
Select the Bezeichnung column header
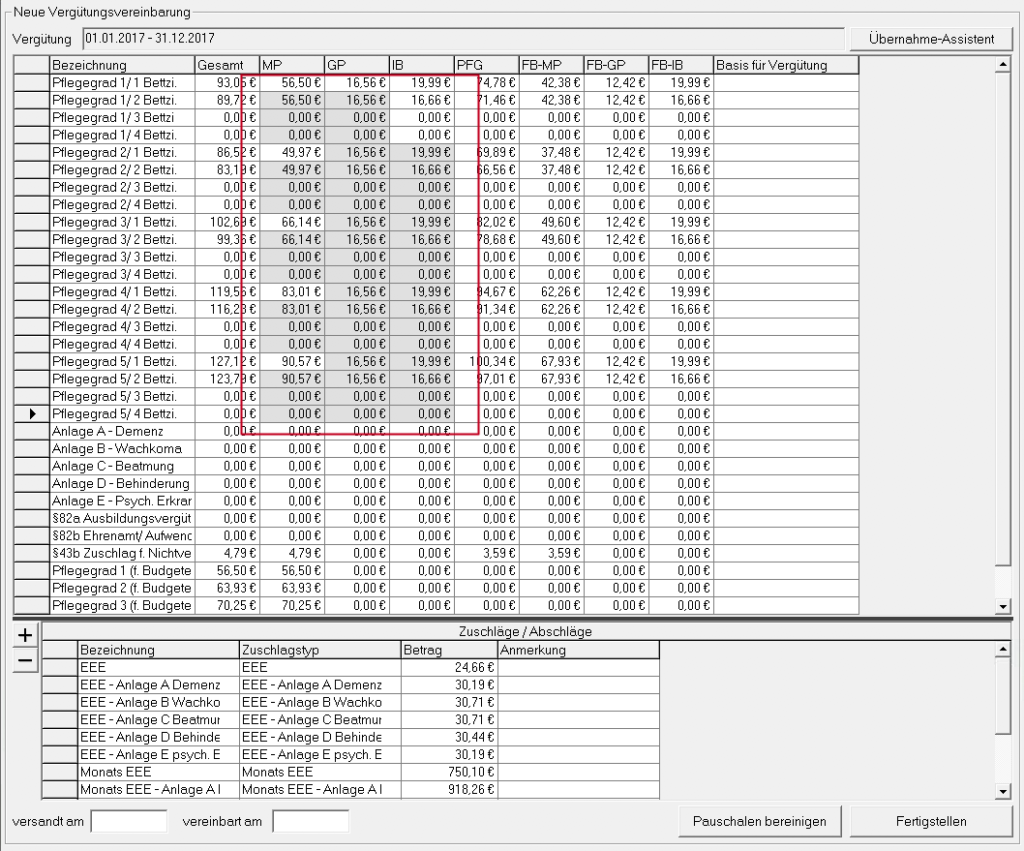[x=120, y=65]
